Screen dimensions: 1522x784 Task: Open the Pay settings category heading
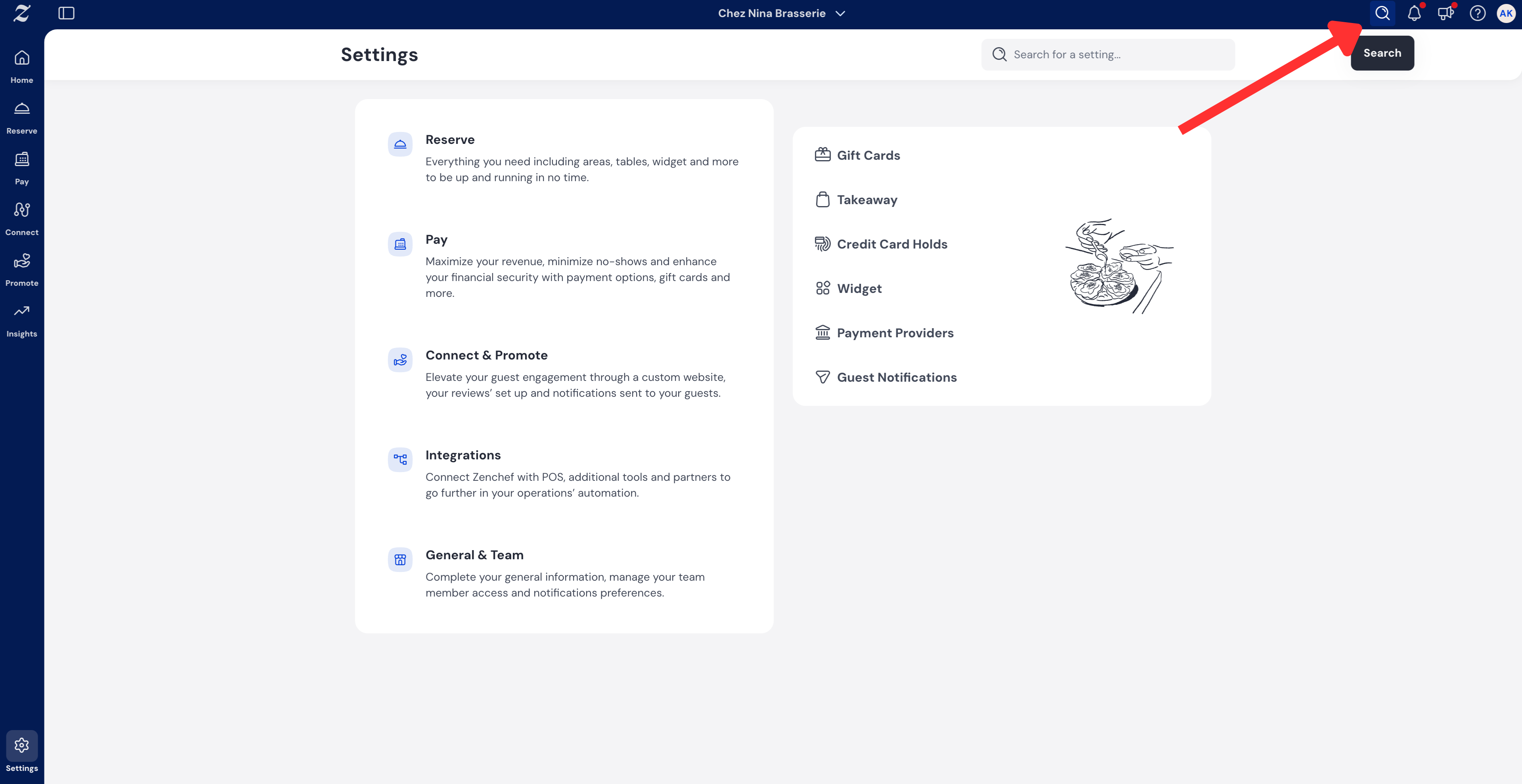[x=436, y=239]
